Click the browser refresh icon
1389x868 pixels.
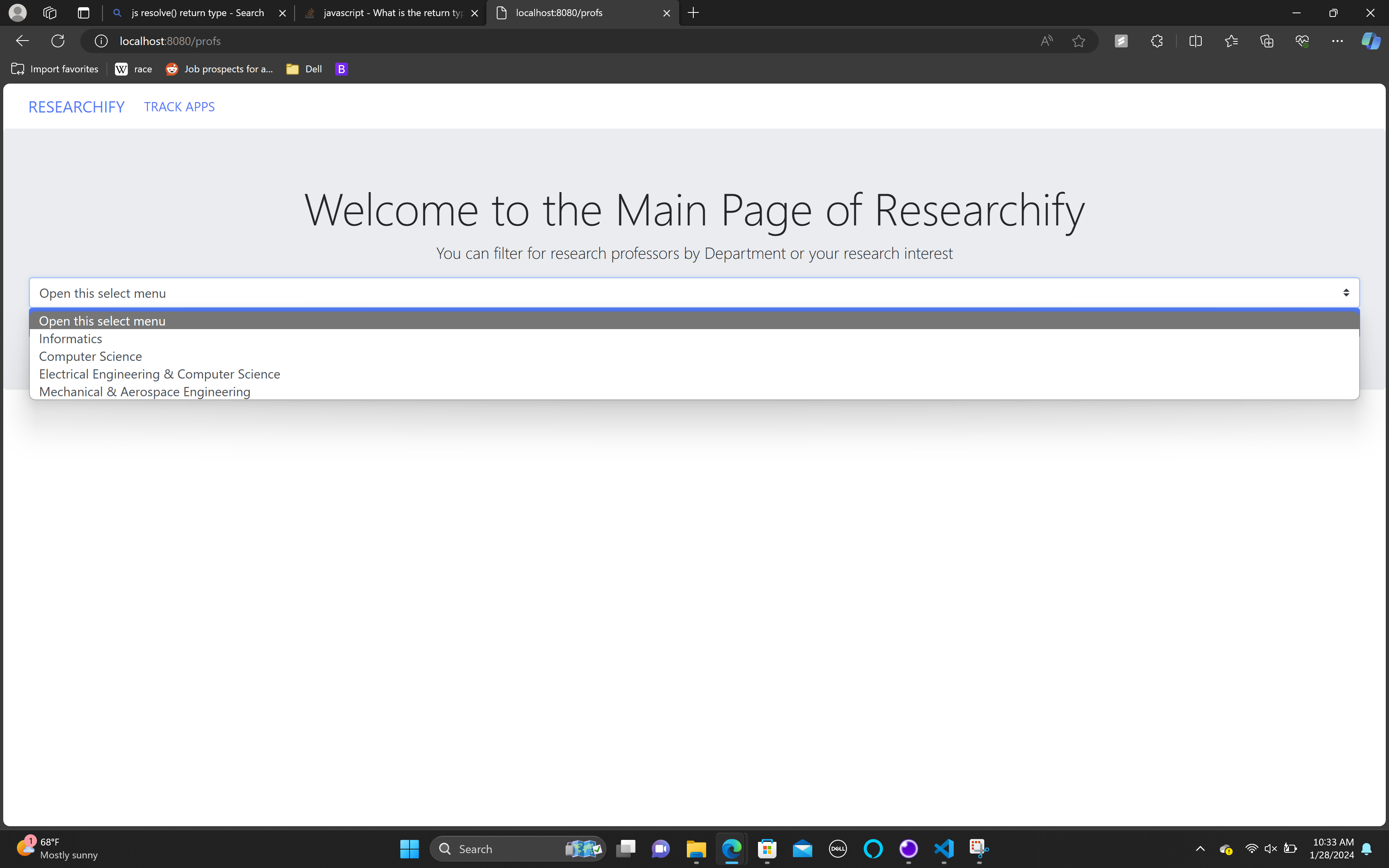click(x=58, y=41)
